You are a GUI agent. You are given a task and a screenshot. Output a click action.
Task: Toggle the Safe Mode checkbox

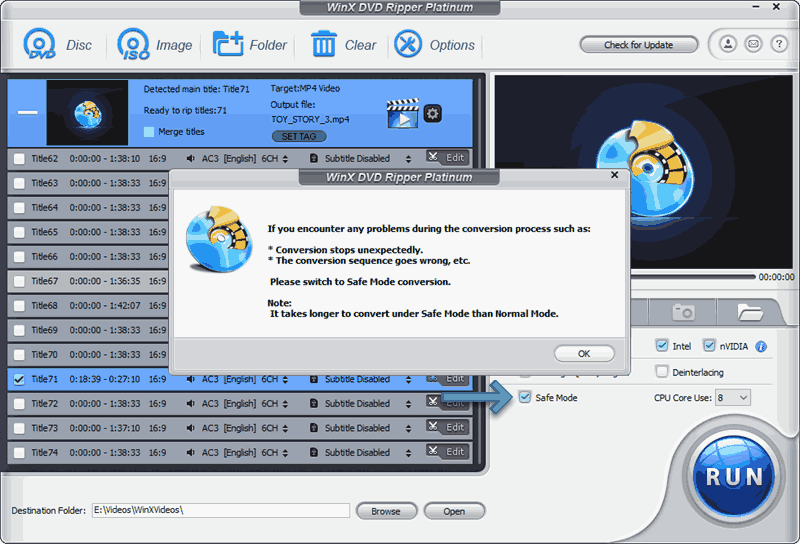(525, 397)
